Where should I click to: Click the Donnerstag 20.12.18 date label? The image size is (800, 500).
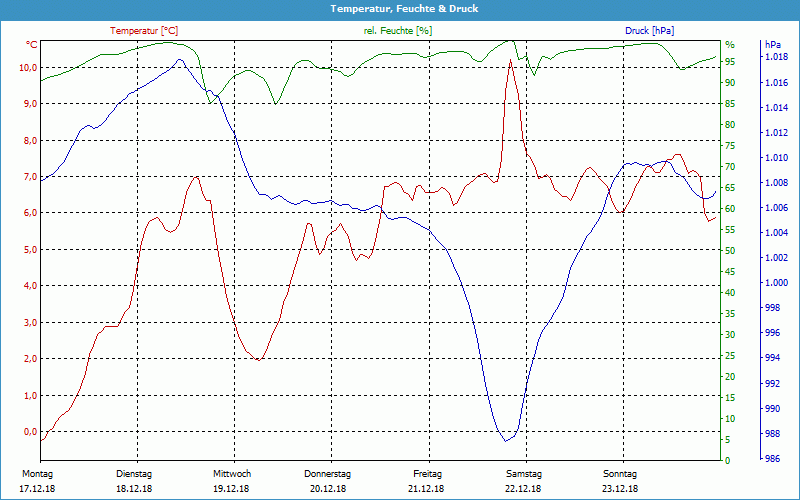(x=328, y=481)
